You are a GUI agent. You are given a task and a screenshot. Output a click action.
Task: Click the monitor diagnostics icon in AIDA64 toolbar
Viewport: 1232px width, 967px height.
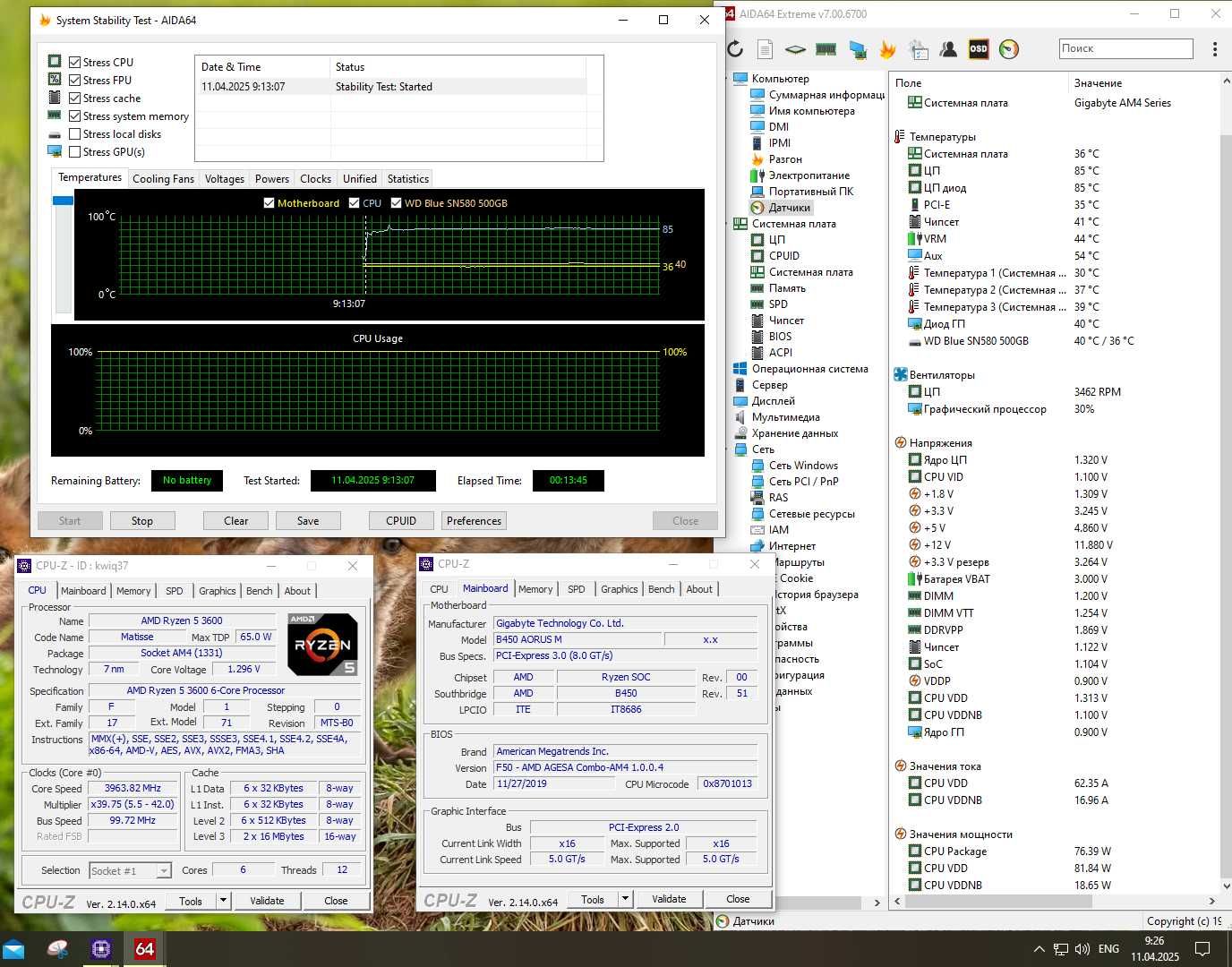pos(858,49)
